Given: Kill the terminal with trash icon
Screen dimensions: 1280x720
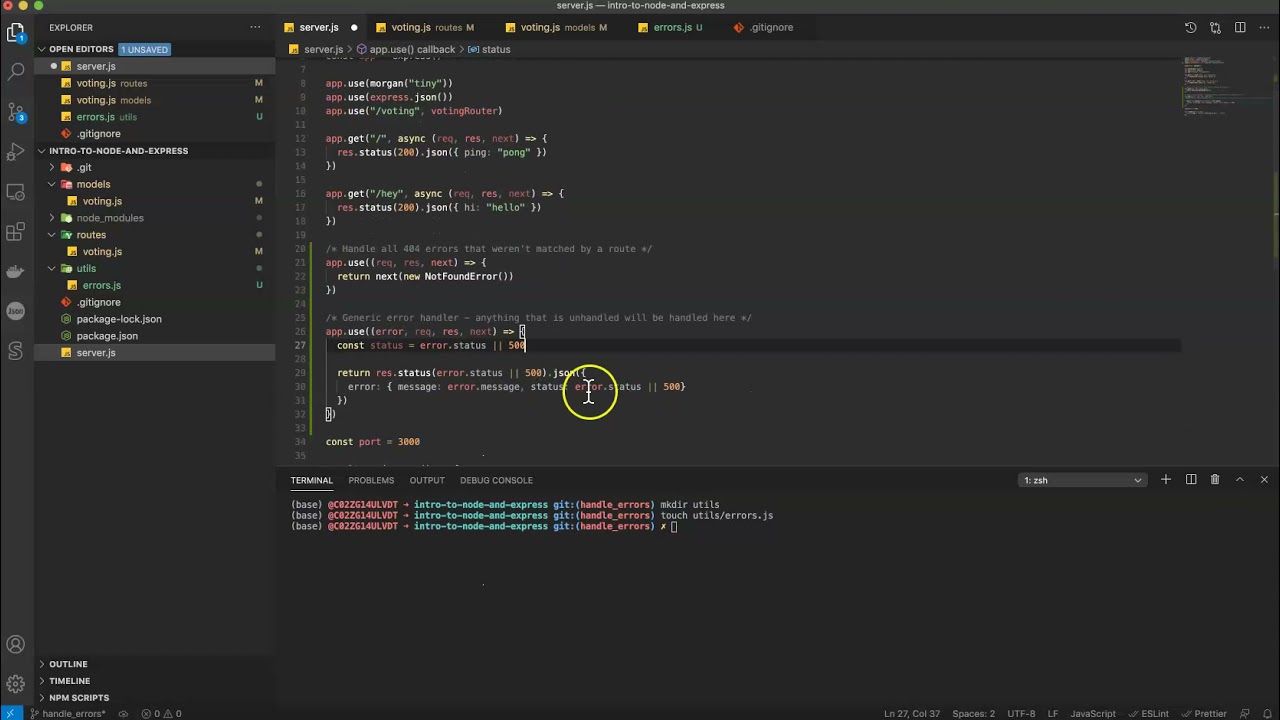Looking at the screenshot, I should [1215, 480].
